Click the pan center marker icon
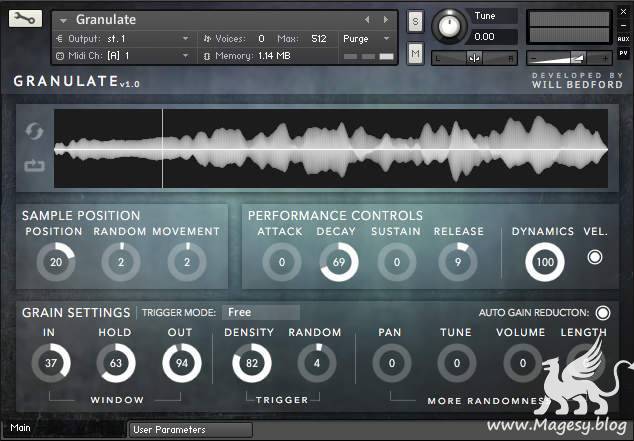634x441 pixels. click(x=474, y=58)
